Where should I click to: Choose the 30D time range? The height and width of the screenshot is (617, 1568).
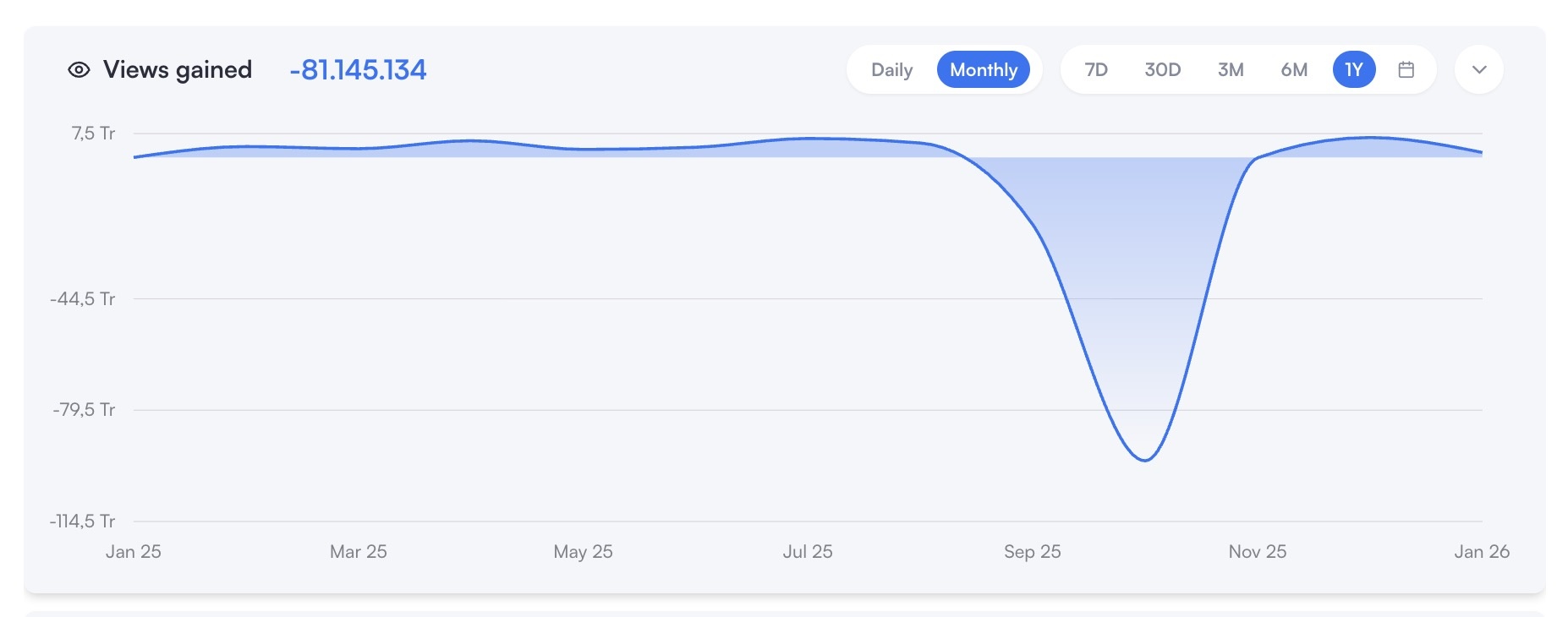1162,70
